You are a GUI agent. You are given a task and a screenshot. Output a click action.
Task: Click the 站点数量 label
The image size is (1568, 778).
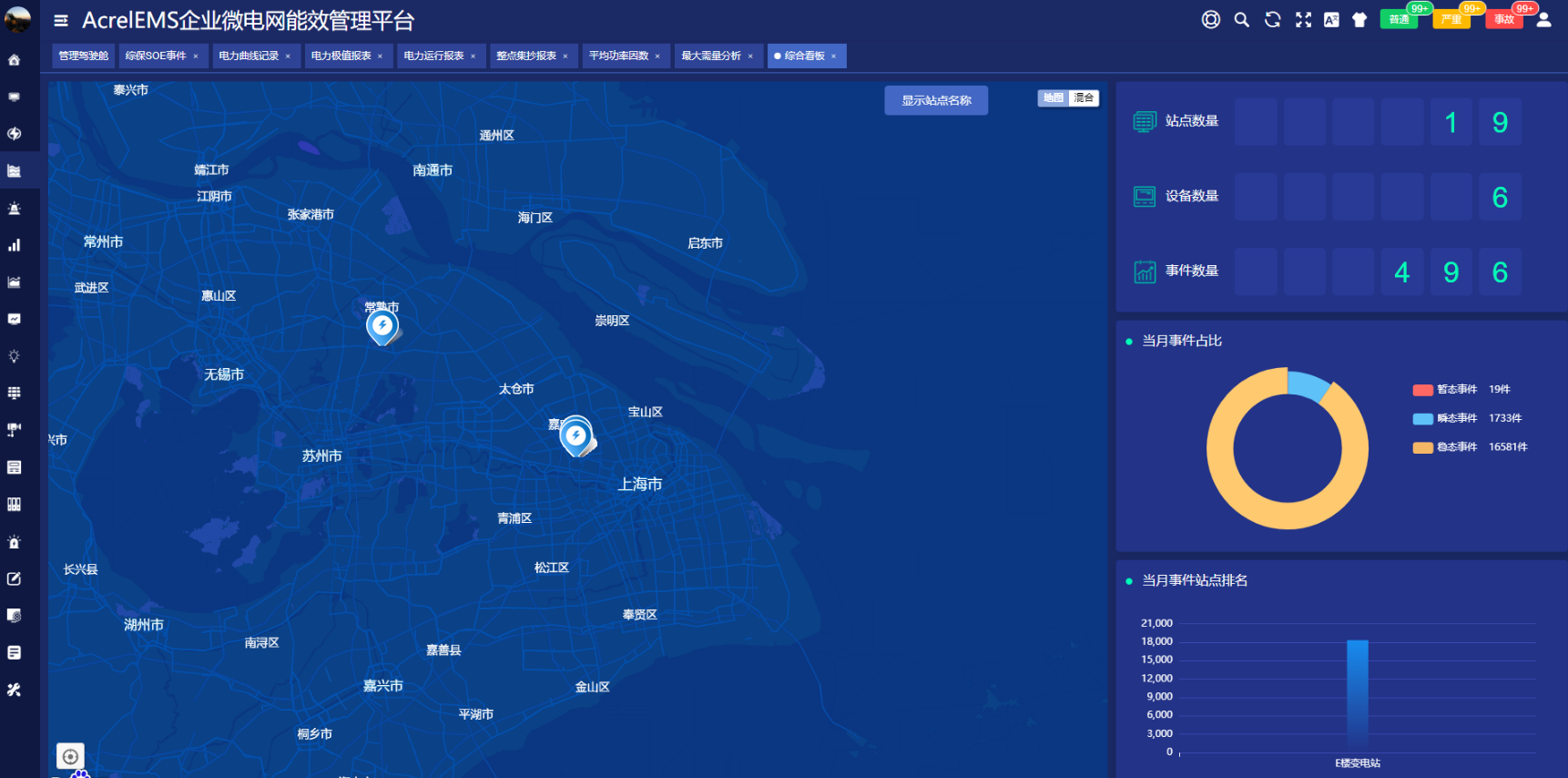(x=1192, y=120)
